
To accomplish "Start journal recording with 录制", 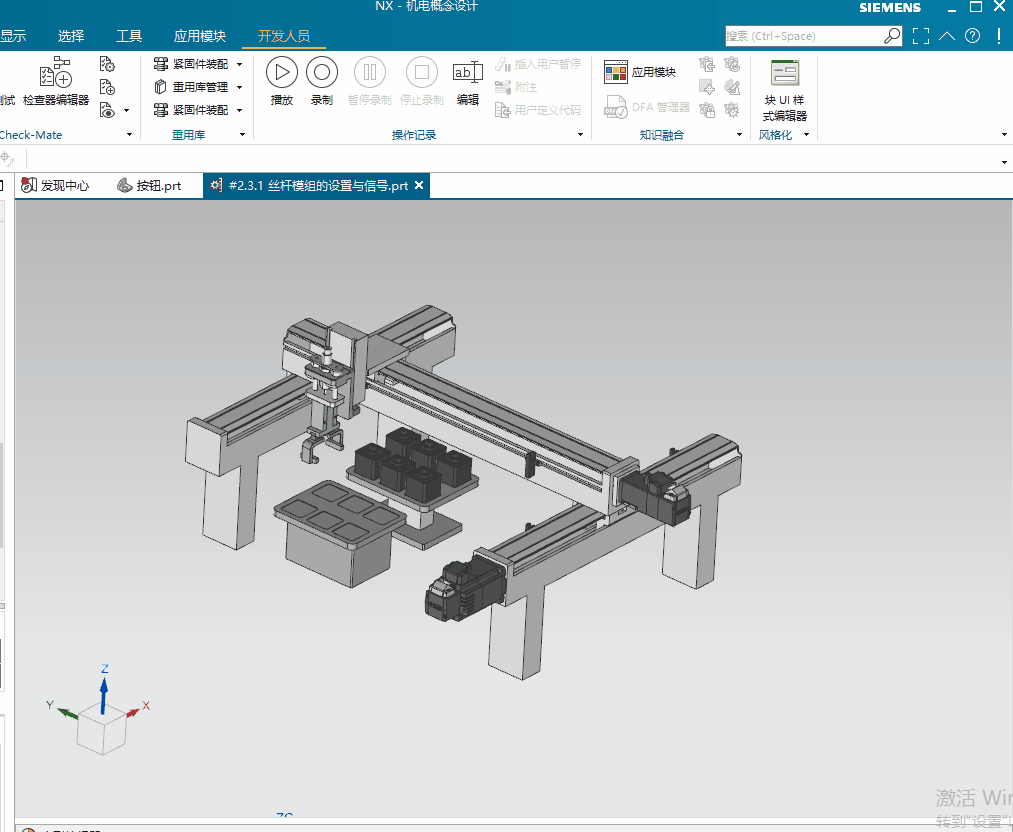I will (321, 81).
